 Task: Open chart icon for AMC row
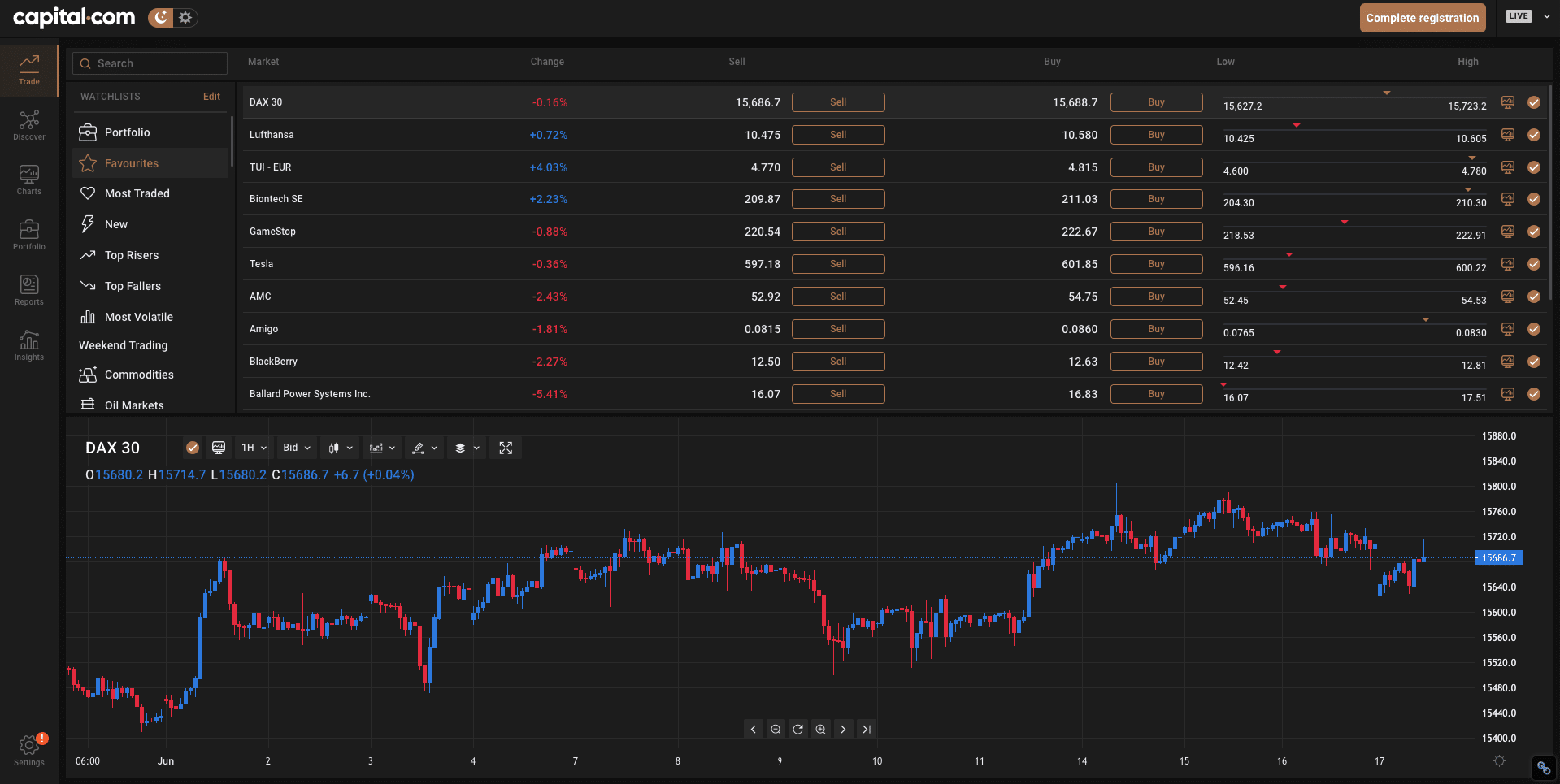pyautogui.click(x=1508, y=297)
